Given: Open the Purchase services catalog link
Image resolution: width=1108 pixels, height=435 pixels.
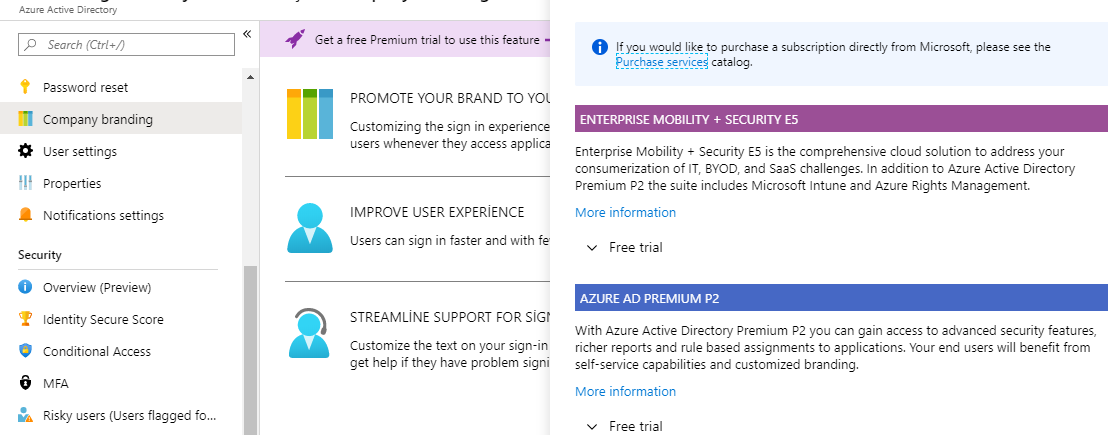Looking at the screenshot, I should coord(661,62).
